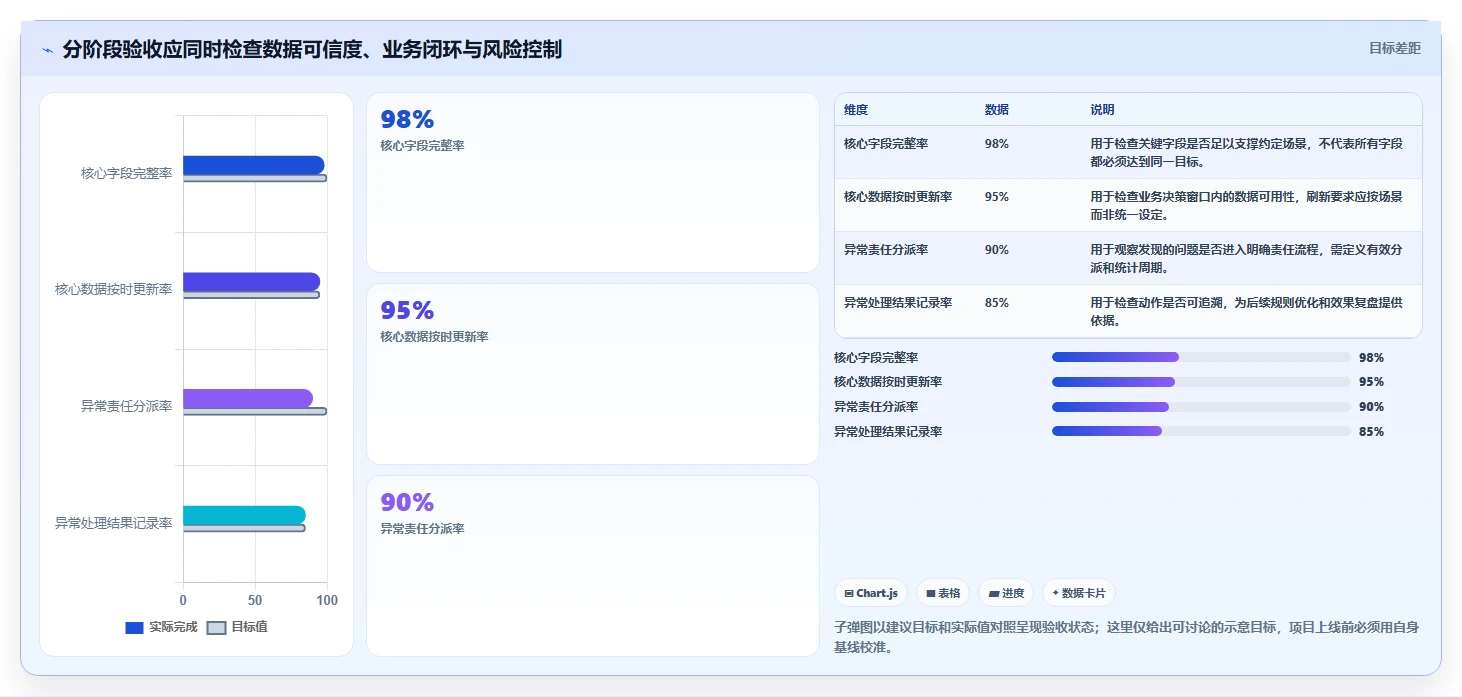Click the 说明 column header
The width and height of the screenshot is (1462, 697).
[x=1102, y=110]
